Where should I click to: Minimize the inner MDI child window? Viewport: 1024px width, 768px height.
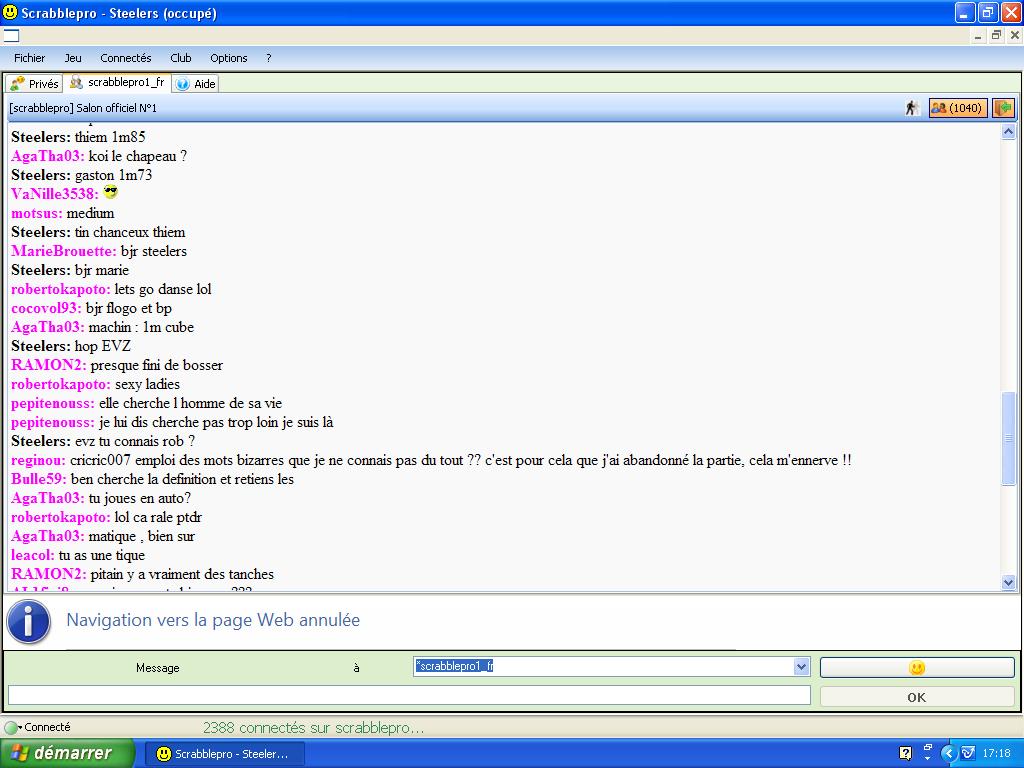[x=978, y=35]
